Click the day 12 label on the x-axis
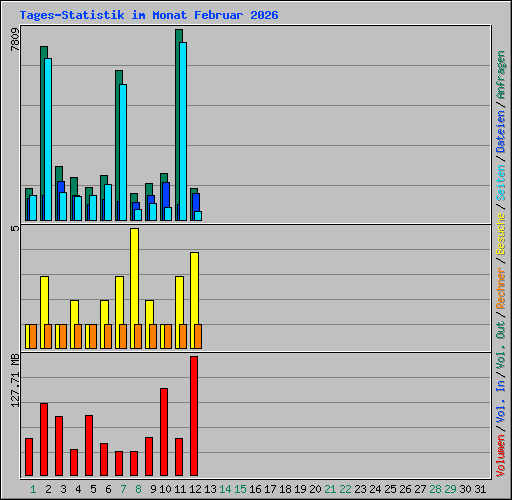This screenshot has width=512, height=500. pyautogui.click(x=195, y=489)
